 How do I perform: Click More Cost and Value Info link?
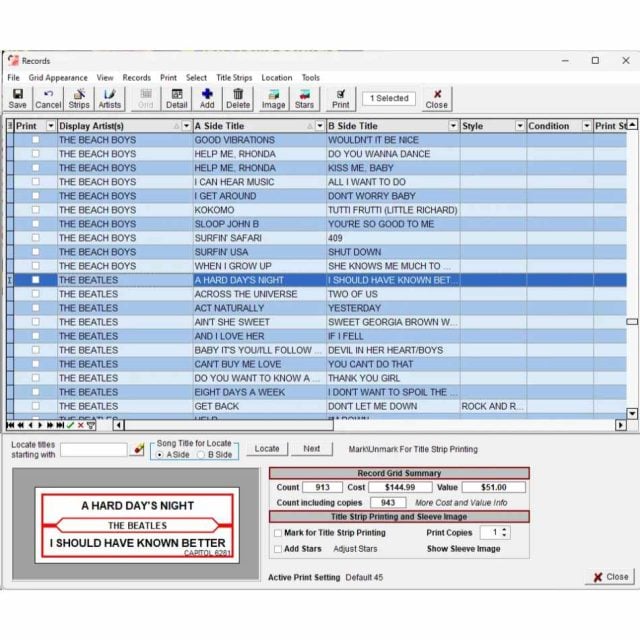[x=461, y=503]
